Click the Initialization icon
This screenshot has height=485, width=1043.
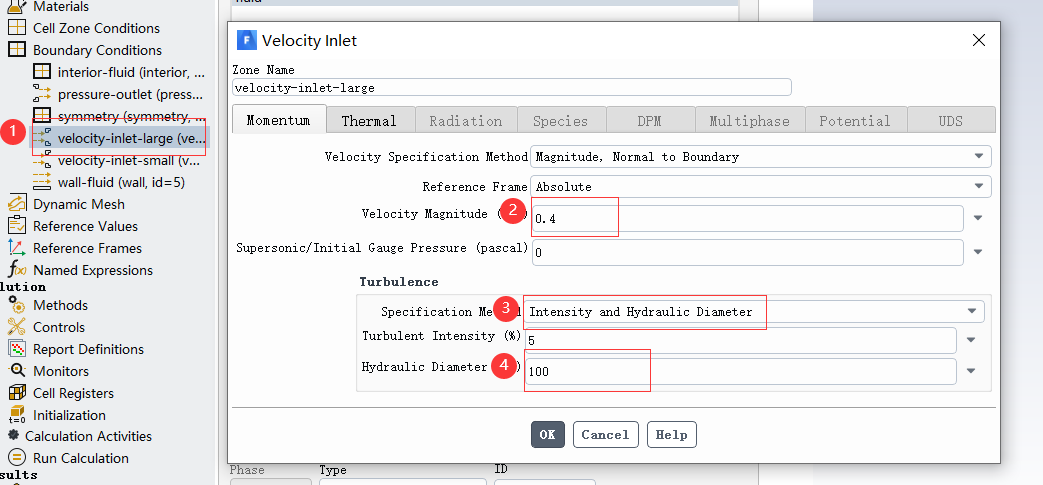click(x=16, y=415)
